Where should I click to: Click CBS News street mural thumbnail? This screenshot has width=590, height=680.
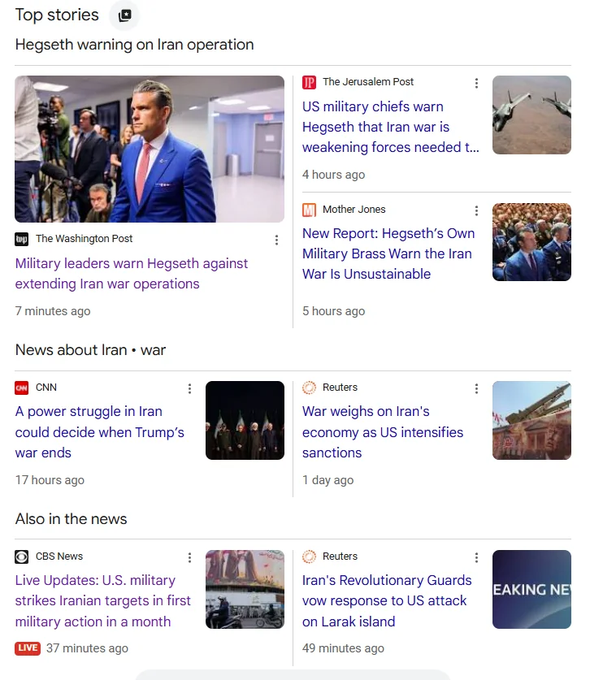coord(245,589)
